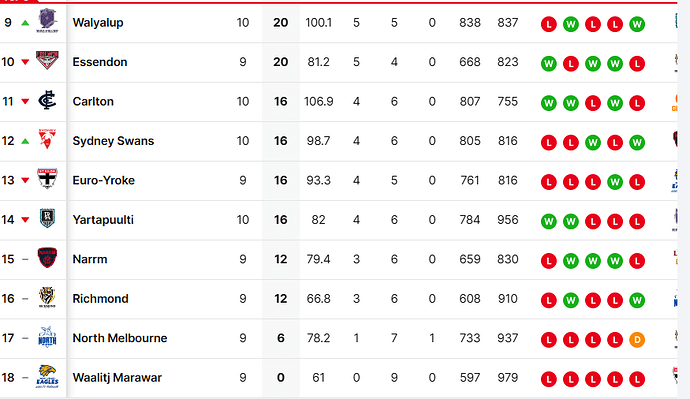Viewport: 690px width, 399px height.
Task: Click the Narrm club logo
Action: (47, 258)
